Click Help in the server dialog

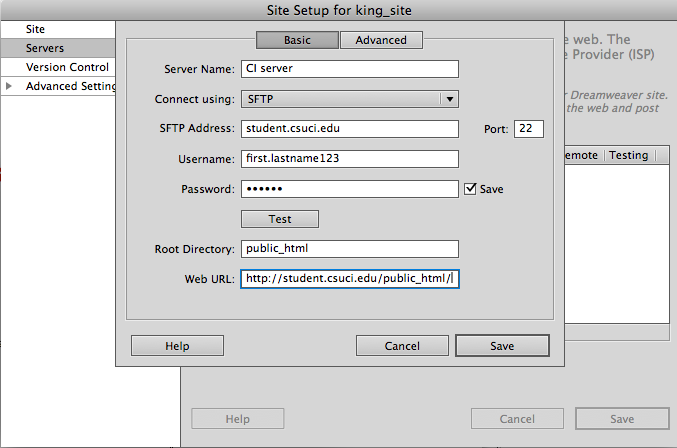175,346
